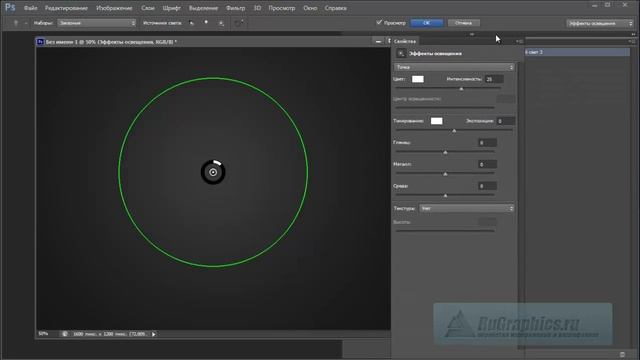Open the Текстура channel dropdown
This screenshot has height=360, width=640.
467,208
